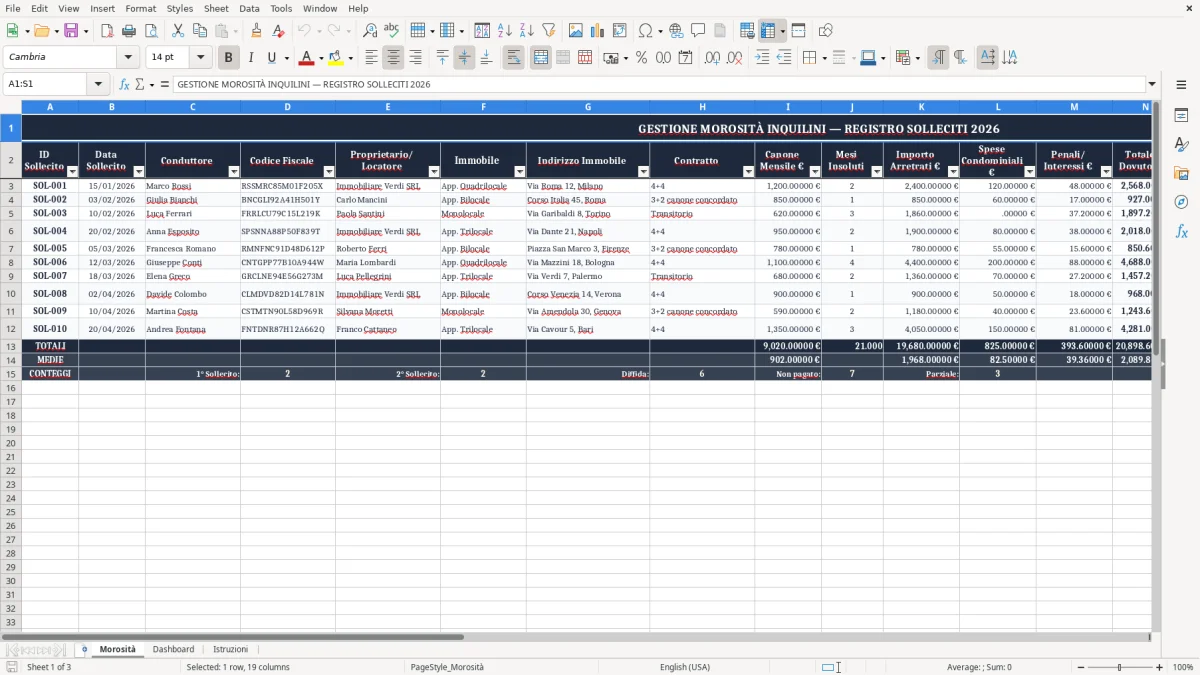Open Find & Replace
The height and width of the screenshot is (675, 1200).
[x=370, y=31]
